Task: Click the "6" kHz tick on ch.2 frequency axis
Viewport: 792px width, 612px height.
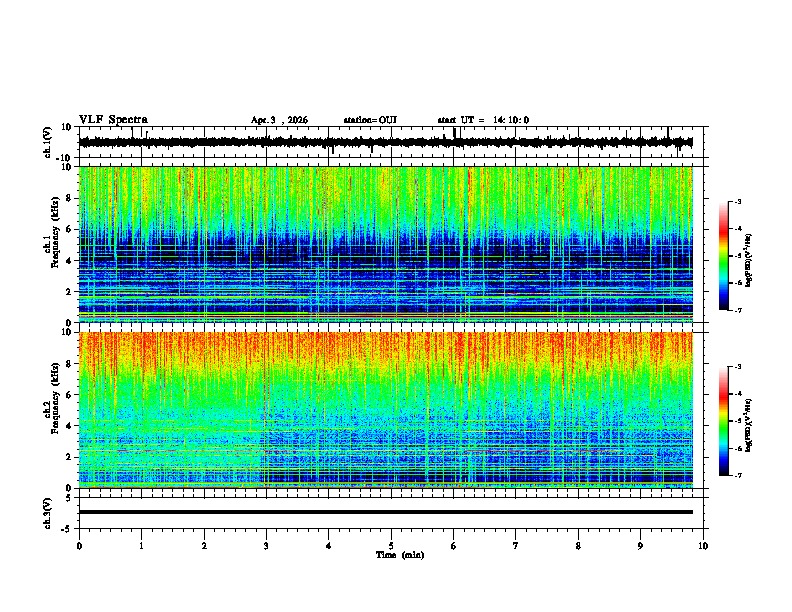Action: [70, 394]
